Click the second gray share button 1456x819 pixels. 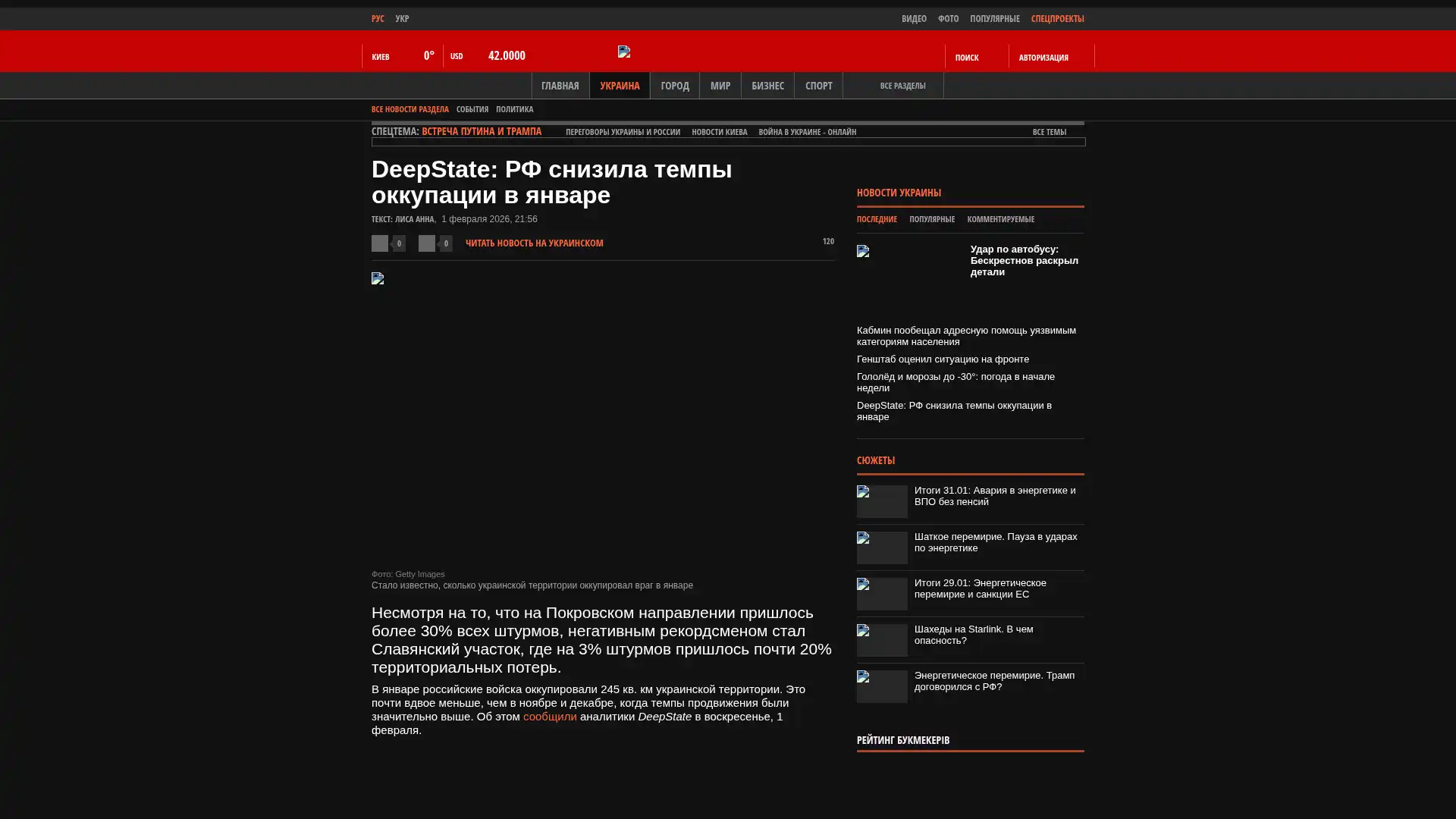pyautogui.click(x=427, y=243)
